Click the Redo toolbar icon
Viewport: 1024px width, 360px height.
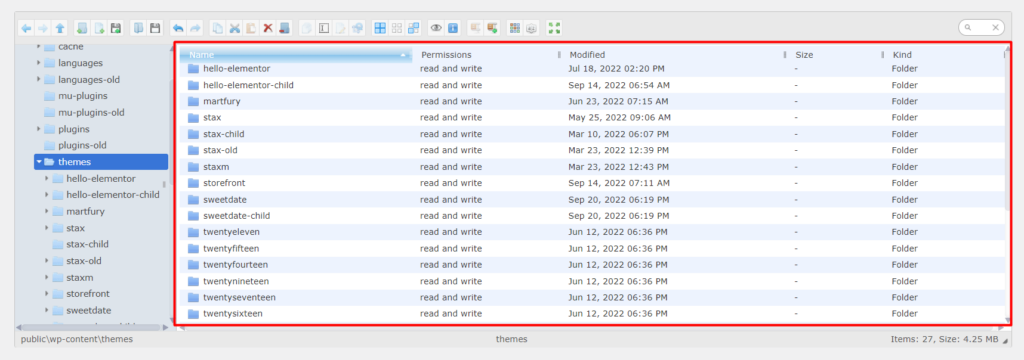194,28
